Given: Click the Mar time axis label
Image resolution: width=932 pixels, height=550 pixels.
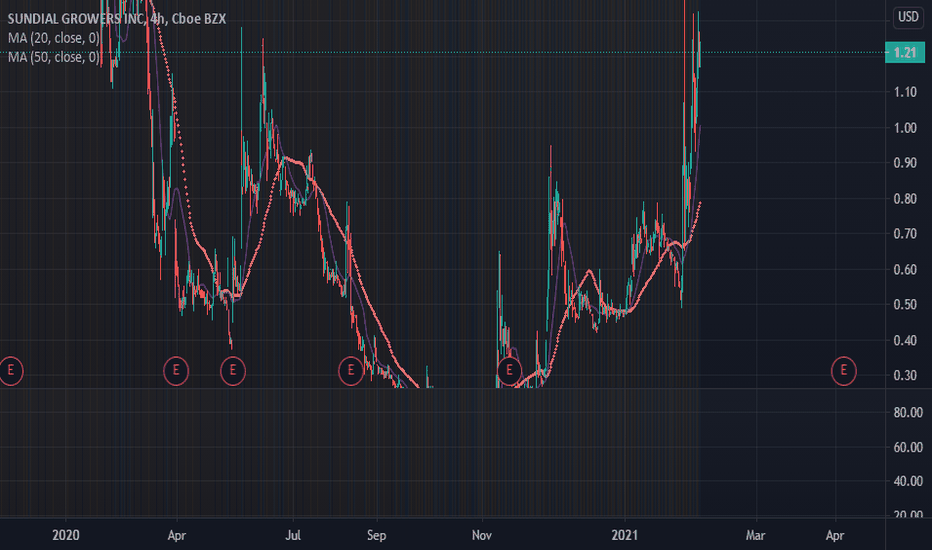Looking at the screenshot, I should pyautogui.click(x=755, y=535).
